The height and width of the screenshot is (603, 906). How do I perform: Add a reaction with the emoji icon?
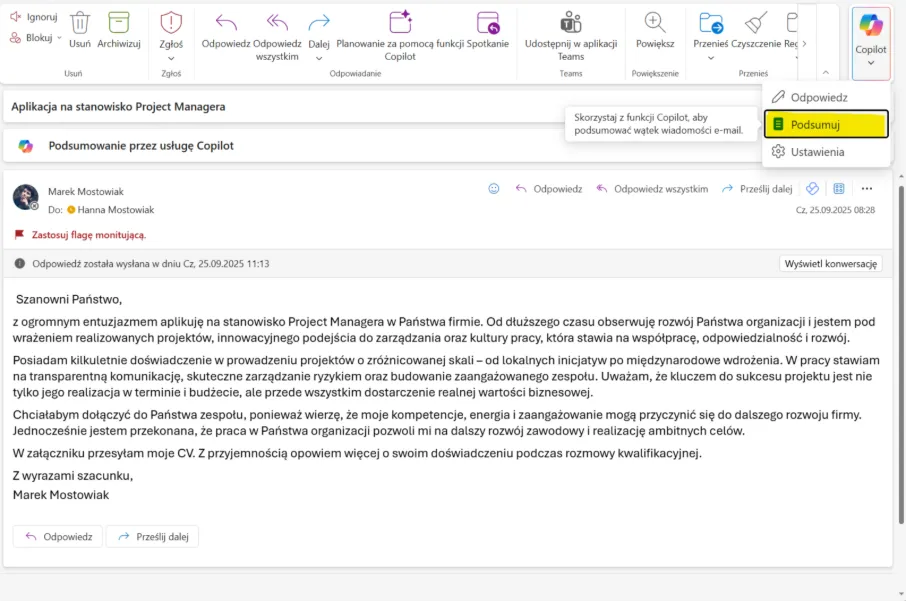(493, 188)
